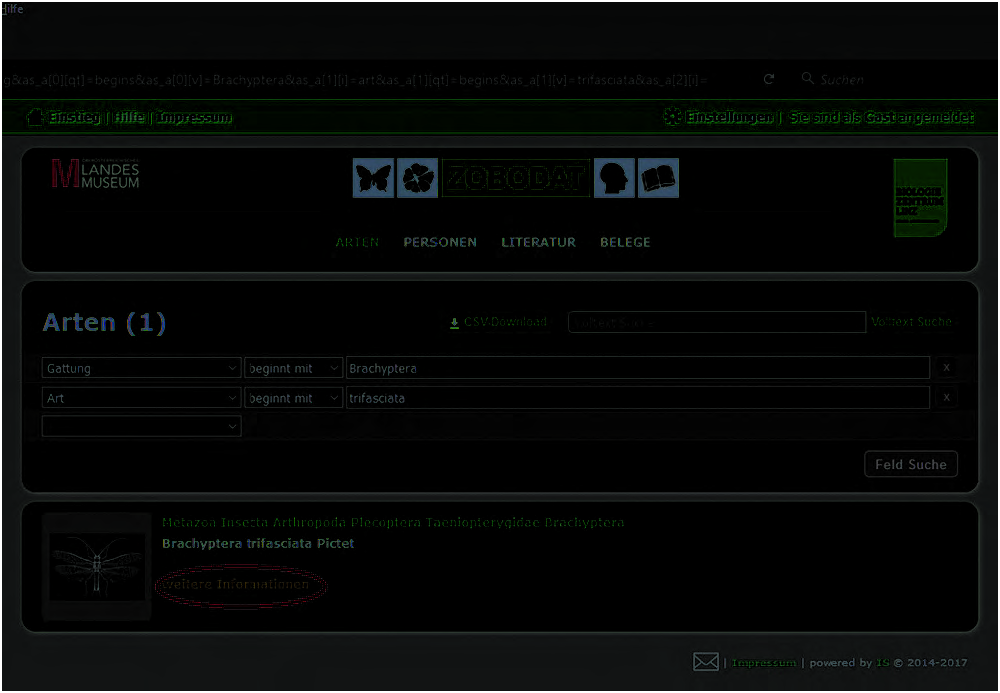
Task: Click the Biologiezentrum Linz logo
Action: 919,197
